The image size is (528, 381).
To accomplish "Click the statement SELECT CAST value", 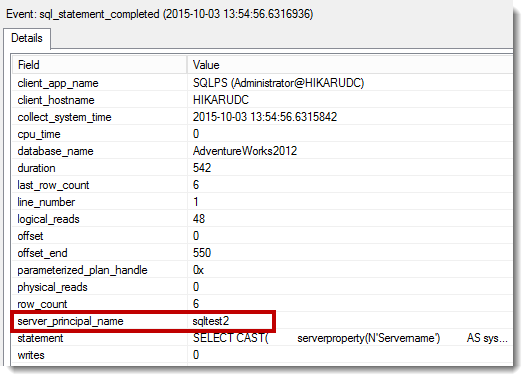I will 350,338.
